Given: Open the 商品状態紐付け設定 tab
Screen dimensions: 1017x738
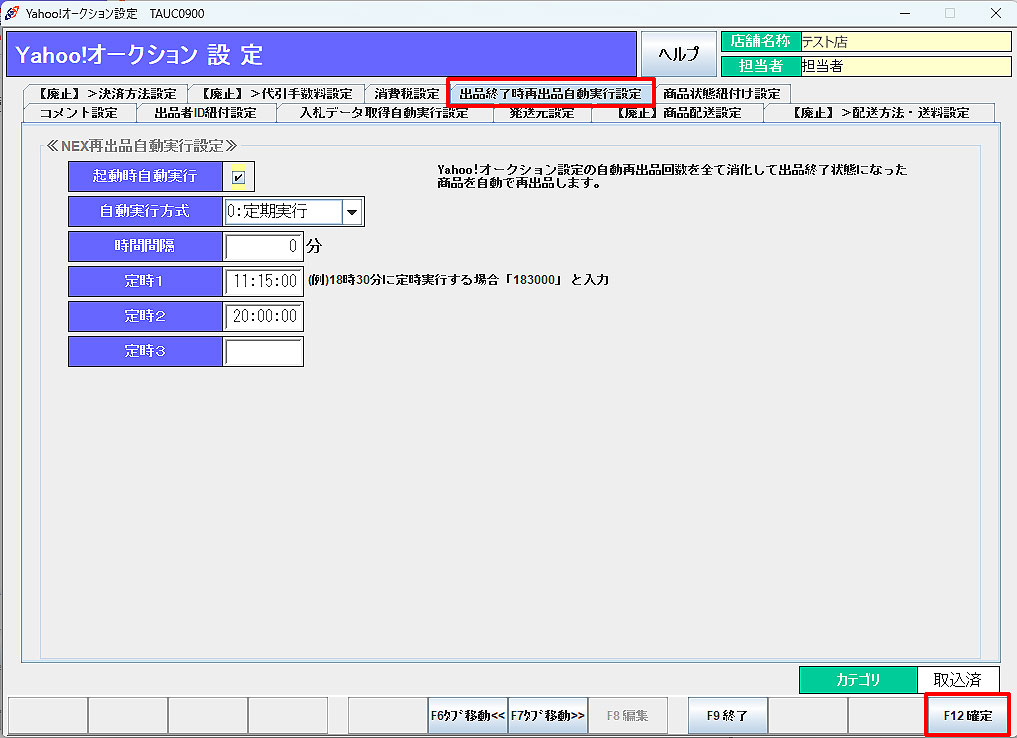Looking at the screenshot, I should [721, 94].
